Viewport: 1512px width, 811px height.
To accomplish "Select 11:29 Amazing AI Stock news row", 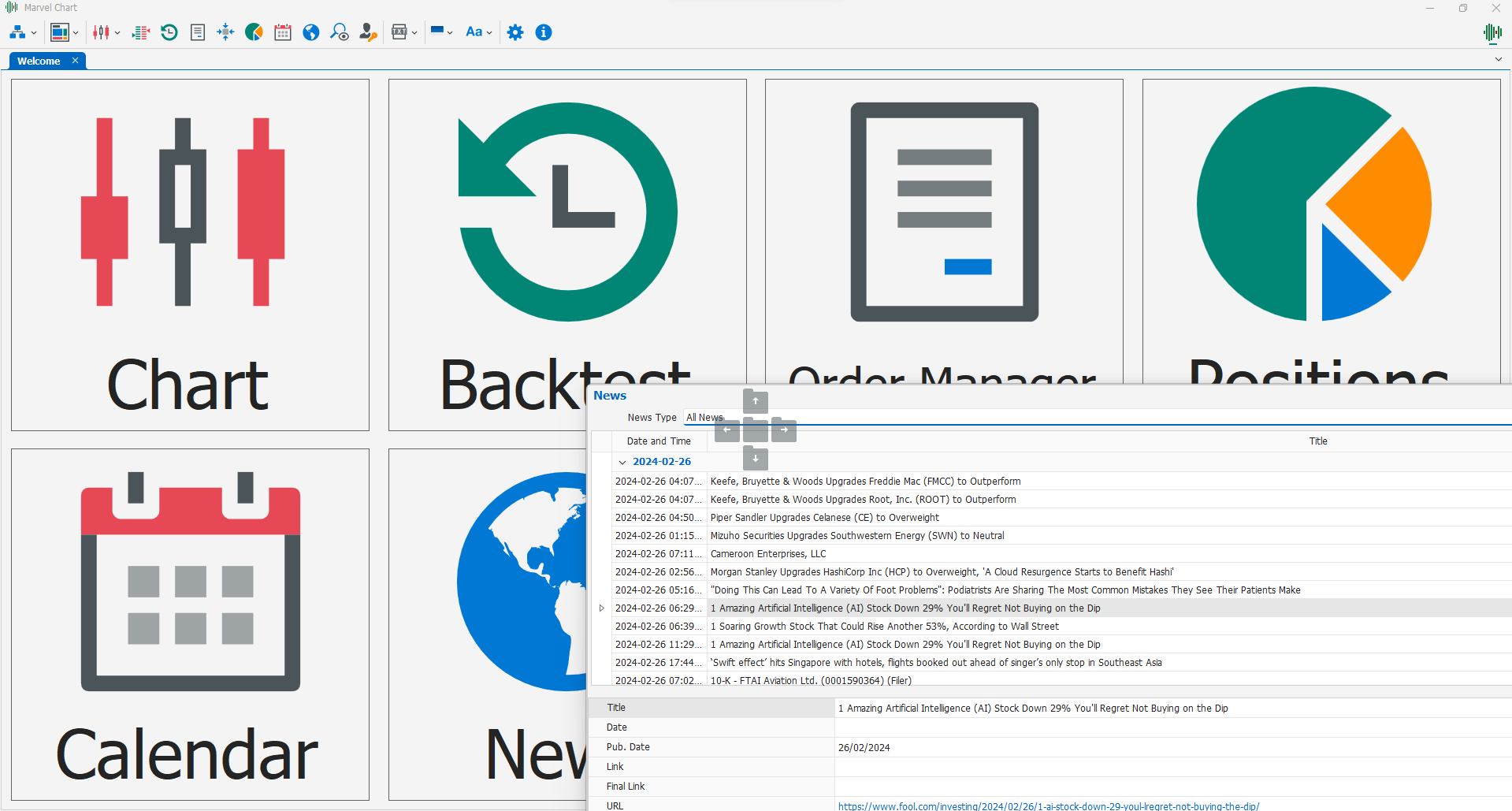I will 1061,645.
